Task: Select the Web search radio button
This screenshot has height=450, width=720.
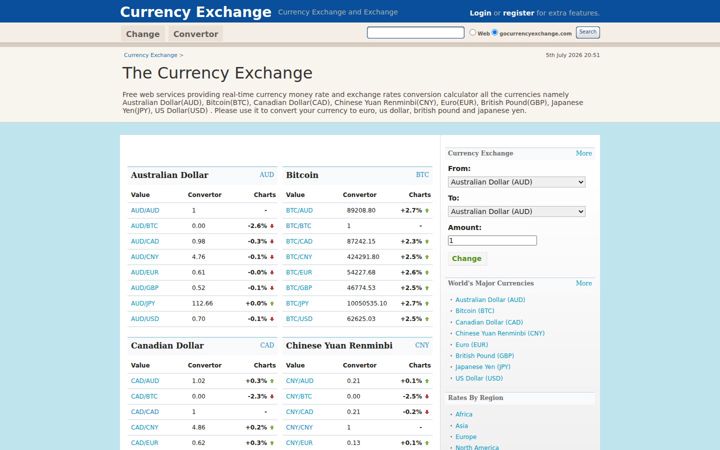Action: tap(472, 33)
